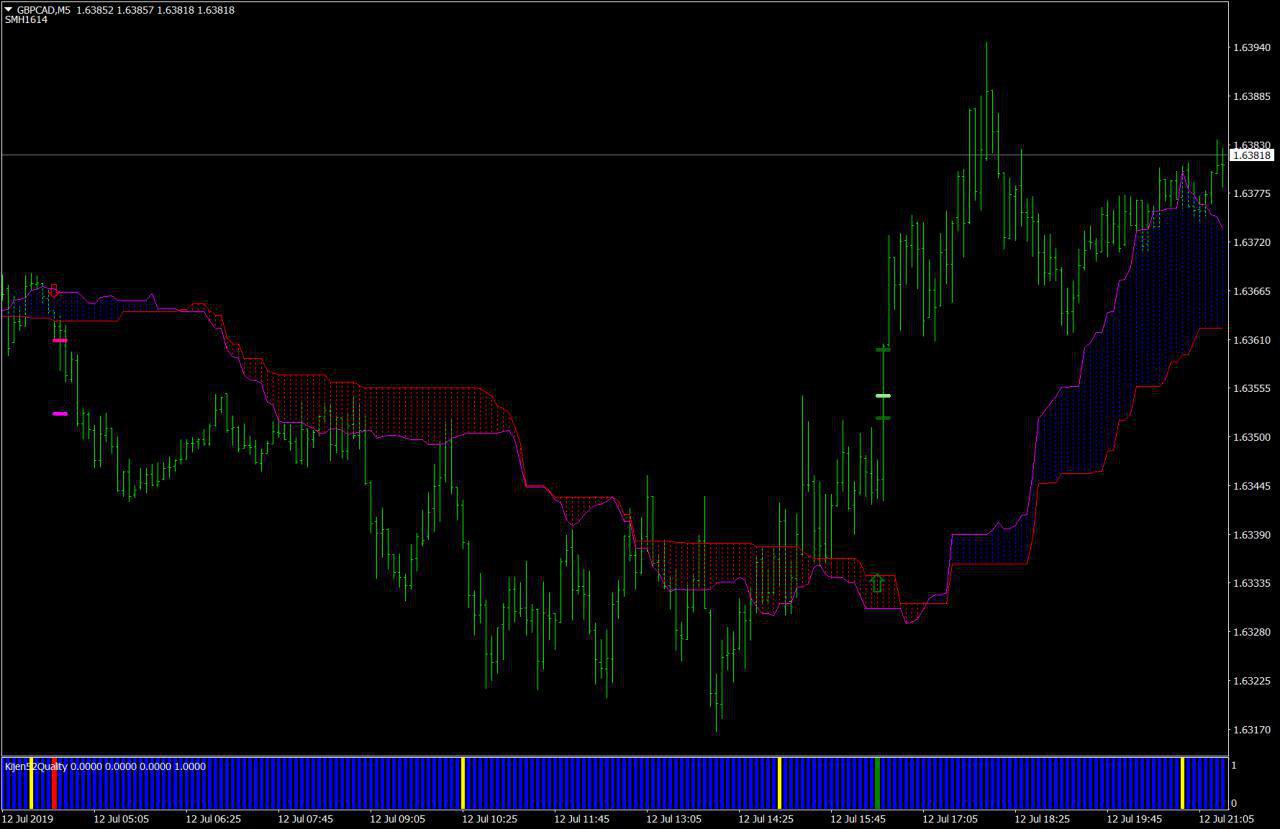
Task: Click the 1.63665 price scale label
Action: coord(1252,291)
